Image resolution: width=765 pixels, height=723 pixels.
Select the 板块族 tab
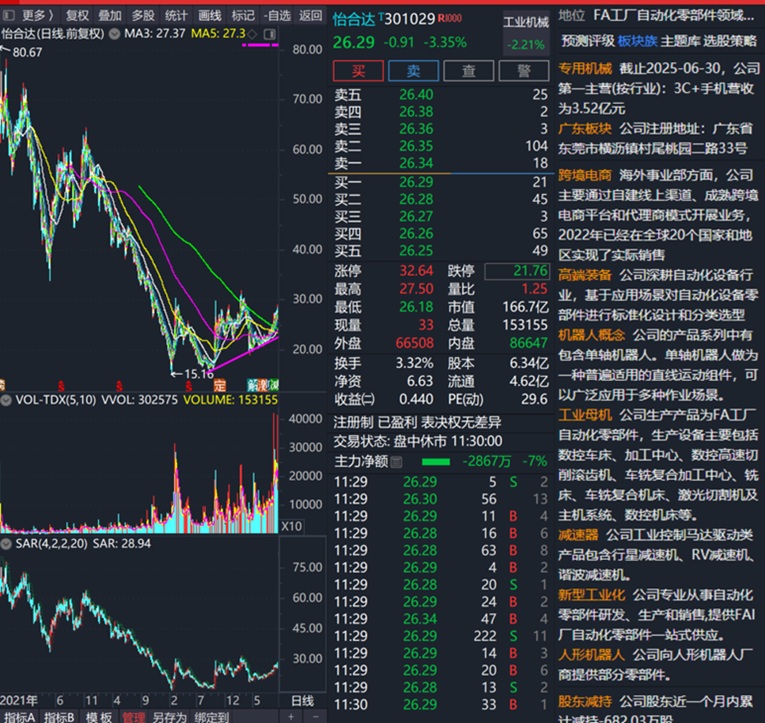tap(637, 41)
